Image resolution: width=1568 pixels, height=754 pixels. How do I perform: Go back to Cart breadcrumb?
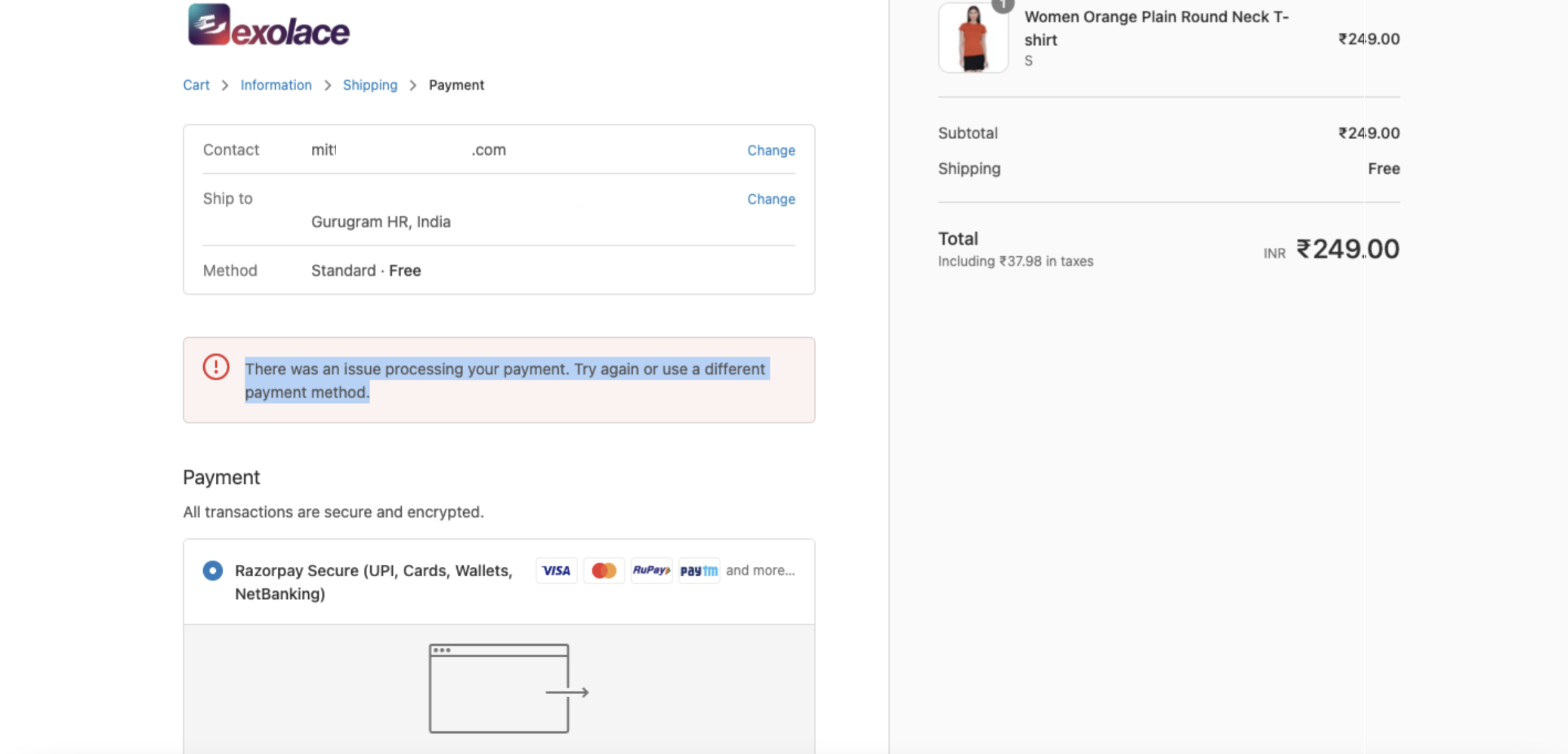(x=196, y=85)
